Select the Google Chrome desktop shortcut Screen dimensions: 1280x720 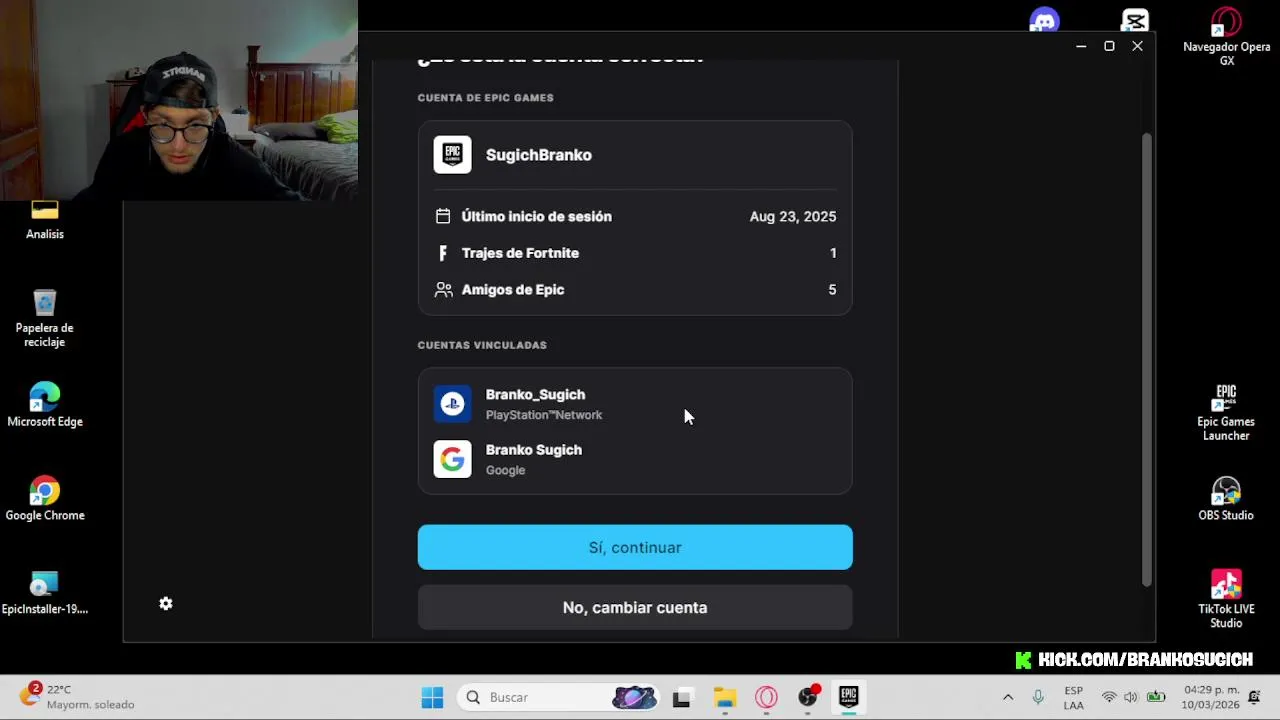pos(45,499)
